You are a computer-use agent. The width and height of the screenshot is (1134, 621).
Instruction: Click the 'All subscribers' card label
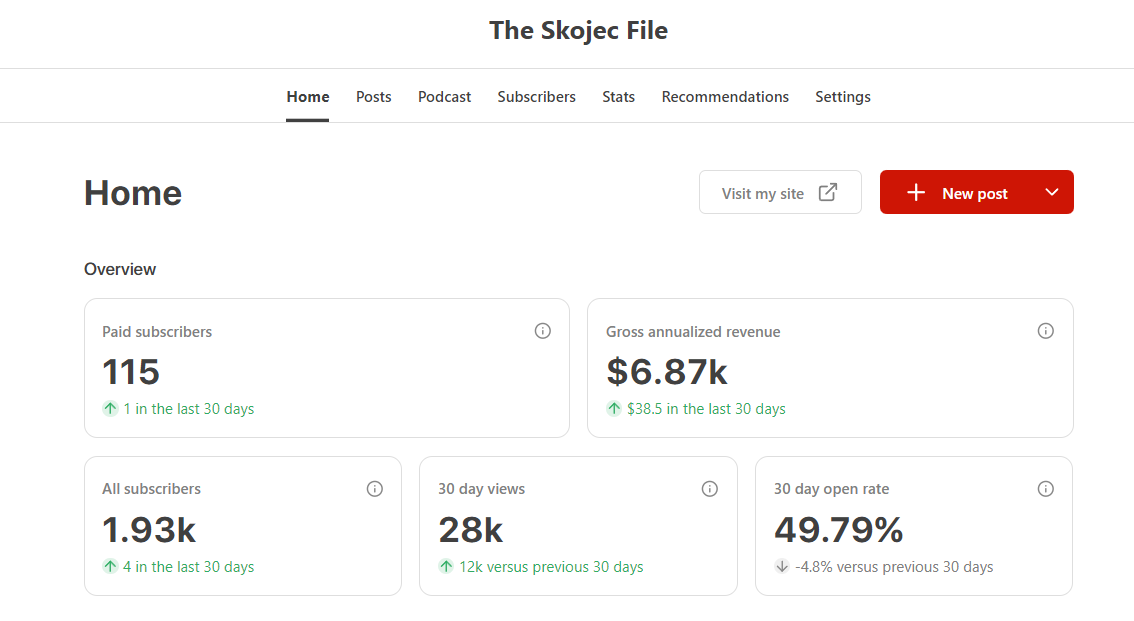coord(151,489)
